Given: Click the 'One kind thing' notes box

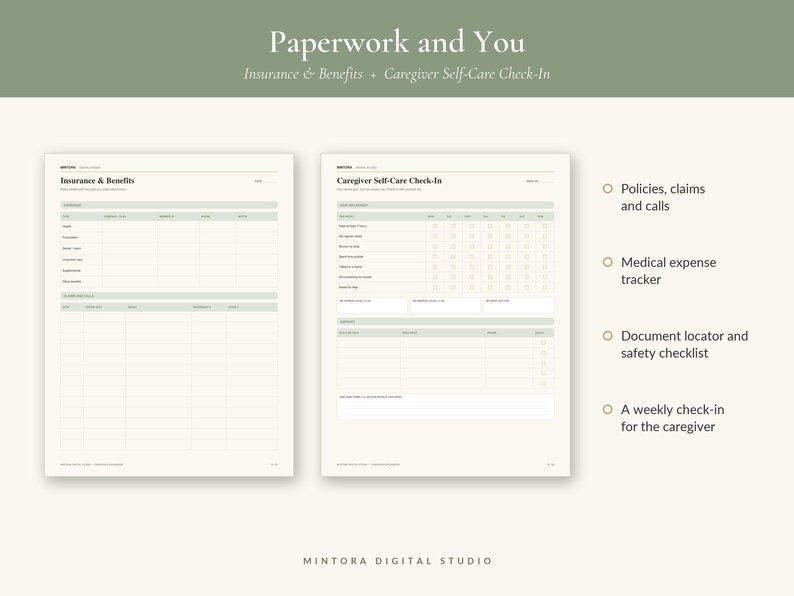Looking at the screenshot, I should (x=445, y=407).
